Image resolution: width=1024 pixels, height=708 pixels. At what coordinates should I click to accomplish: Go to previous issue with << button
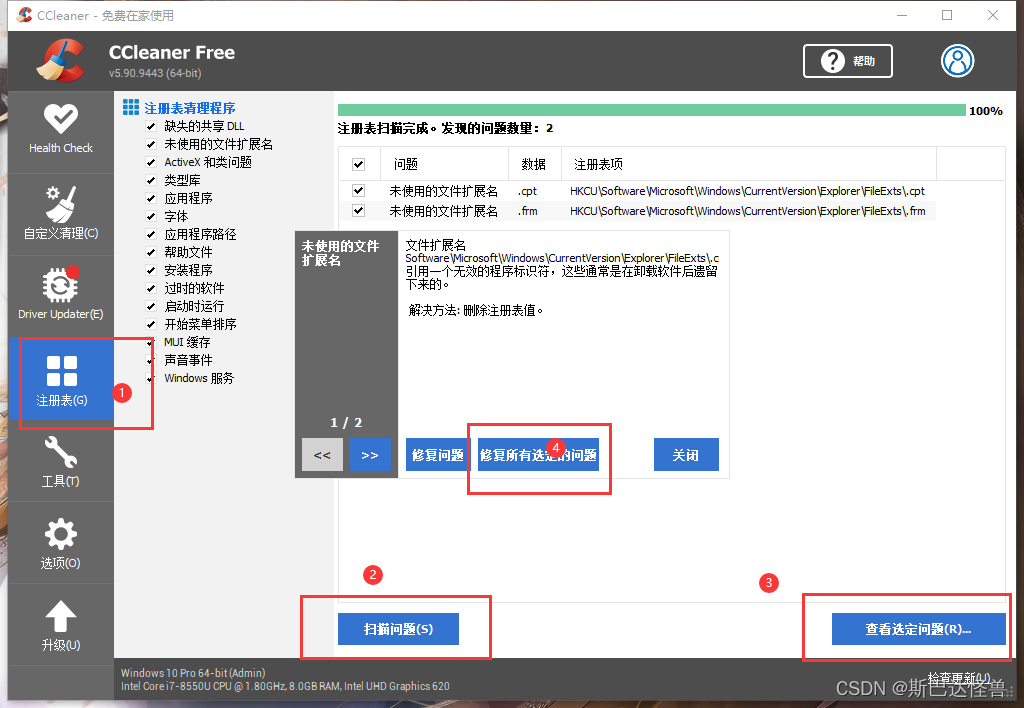pos(322,455)
